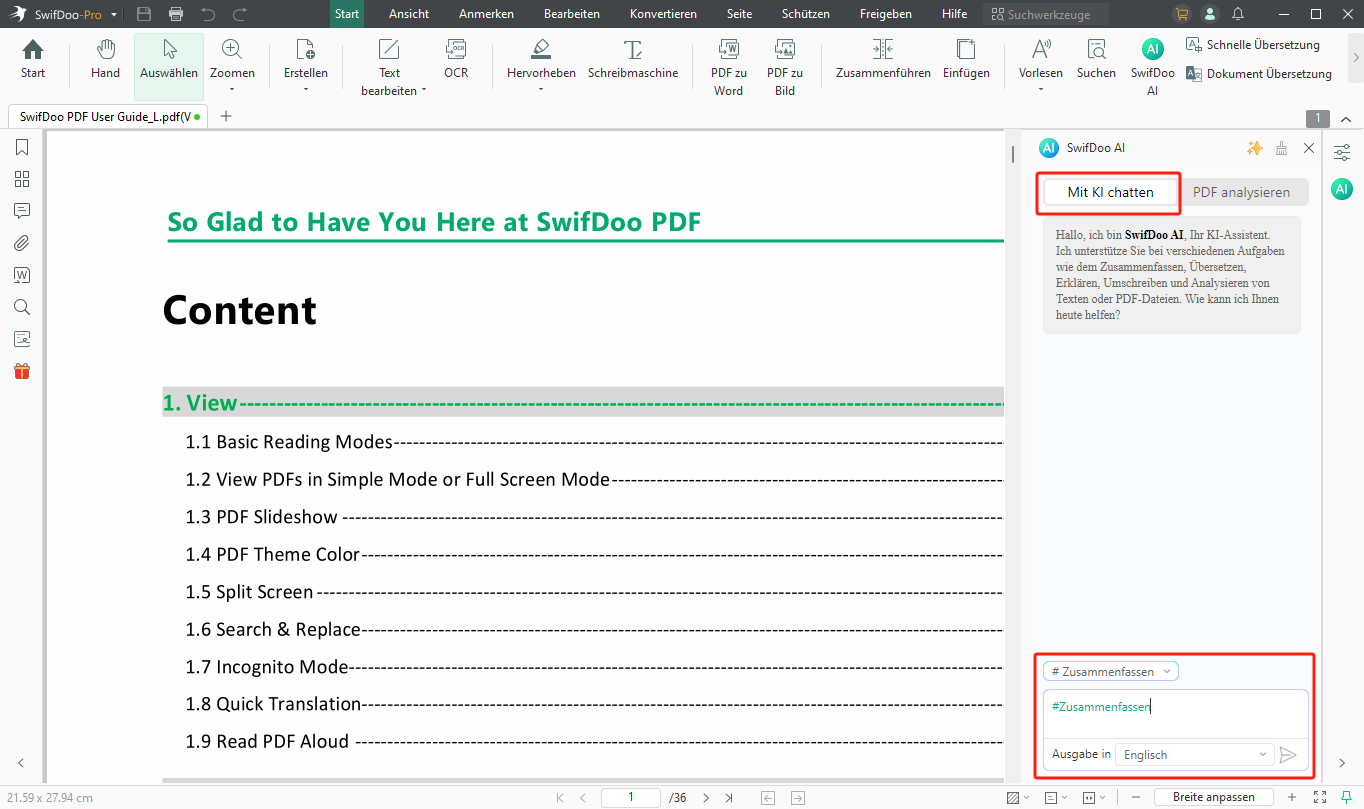The width and height of the screenshot is (1364, 809).
Task: Toggle full screen mode in status bar
Action: 1320,797
